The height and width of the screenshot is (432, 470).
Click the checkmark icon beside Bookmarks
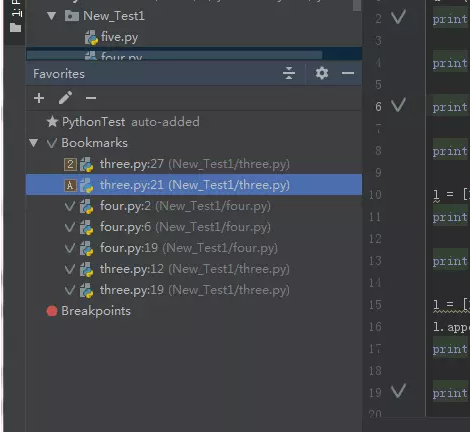(x=52, y=143)
